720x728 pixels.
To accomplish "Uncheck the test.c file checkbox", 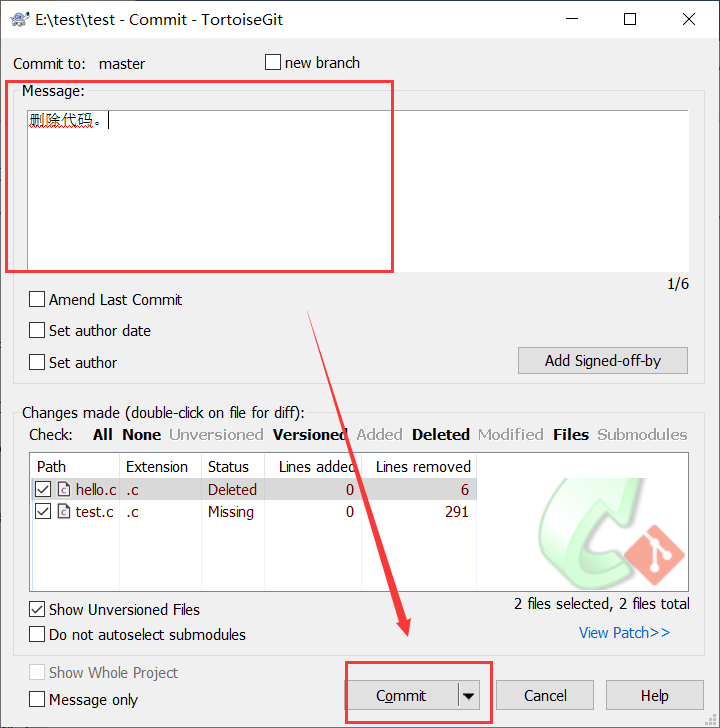I will (x=43, y=512).
